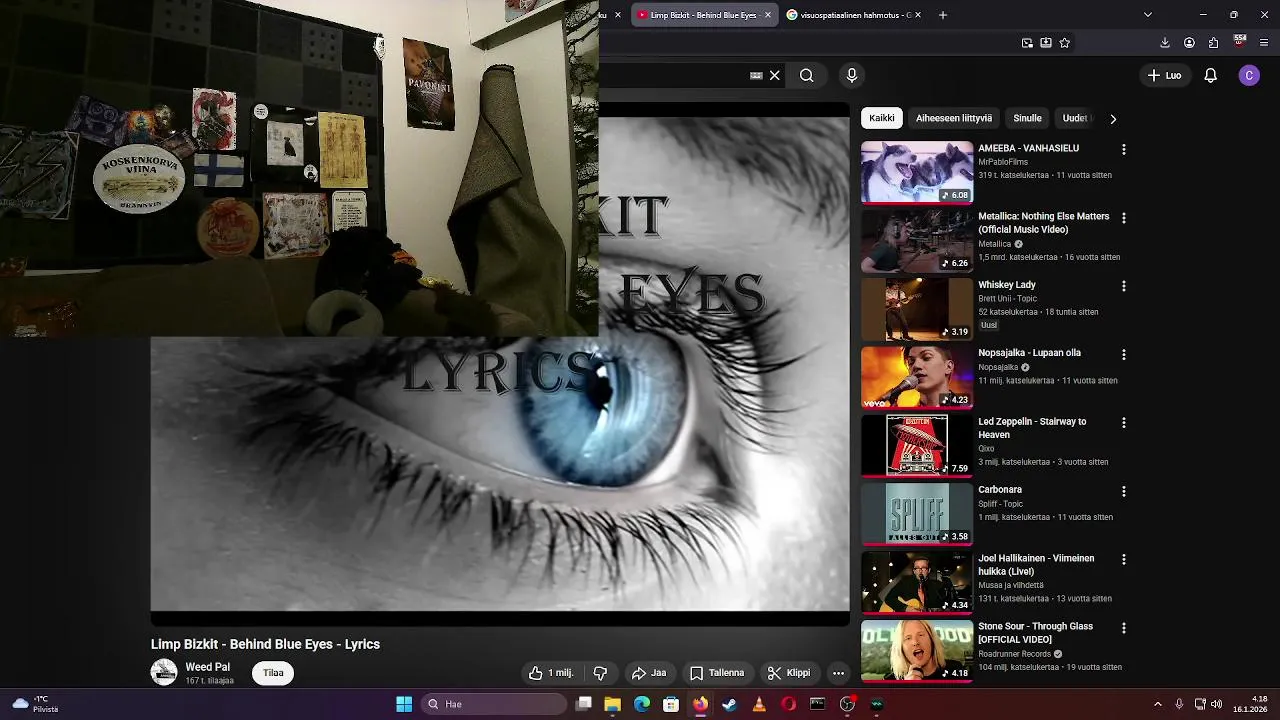Open options menu for AMEEBA - VANHASIELU
Viewport: 1280px width, 720px height.
[1123, 149]
